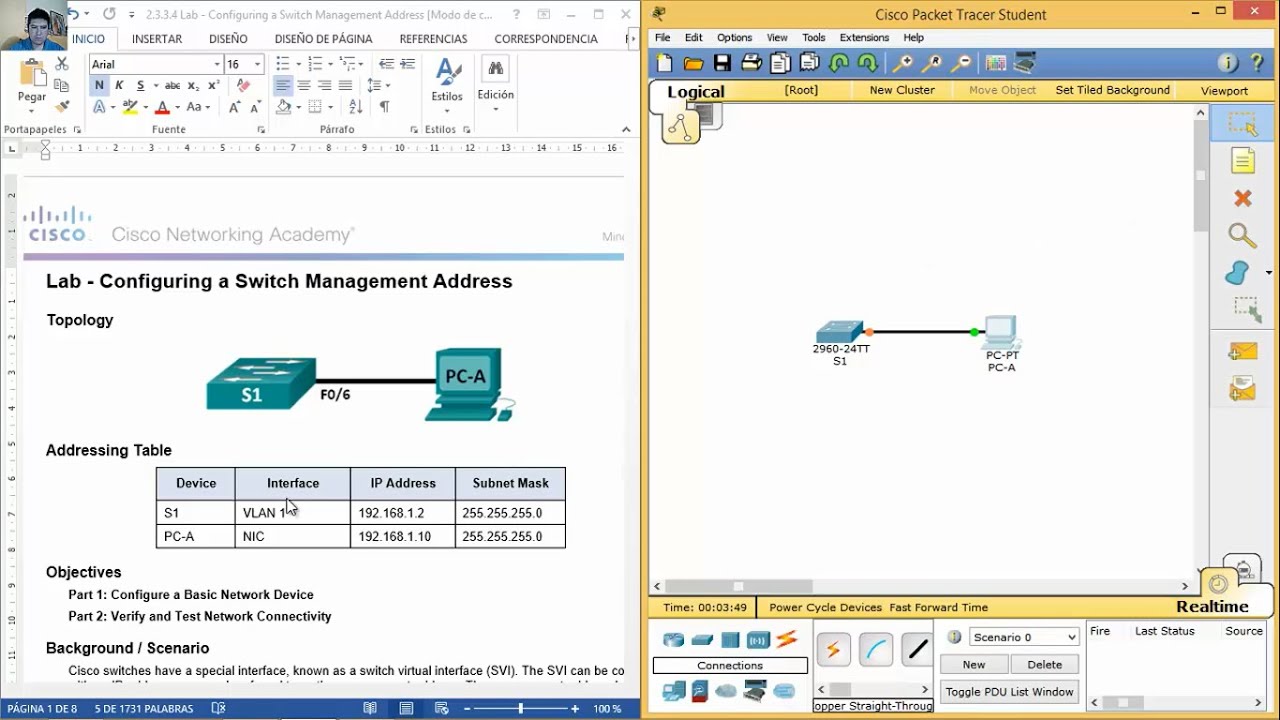Open the Packet Tracer Options menu
Image resolution: width=1280 pixels, height=720 pixels.
734,38
